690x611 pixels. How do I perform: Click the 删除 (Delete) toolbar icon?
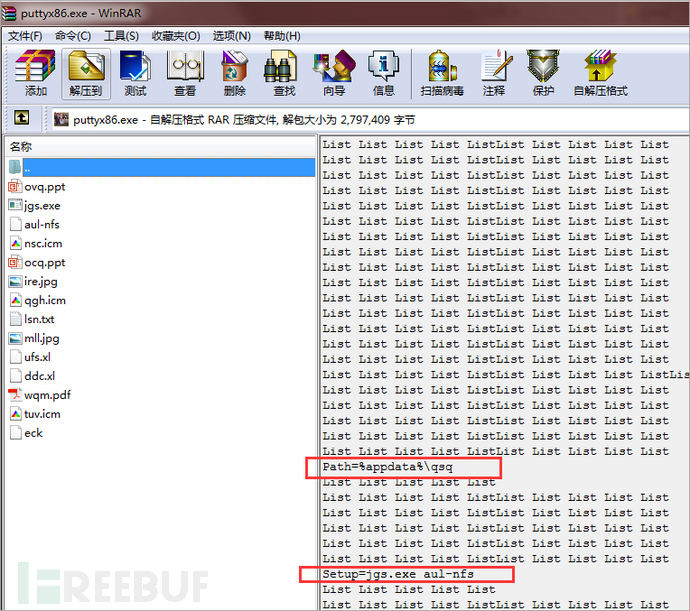pos(235,66)
